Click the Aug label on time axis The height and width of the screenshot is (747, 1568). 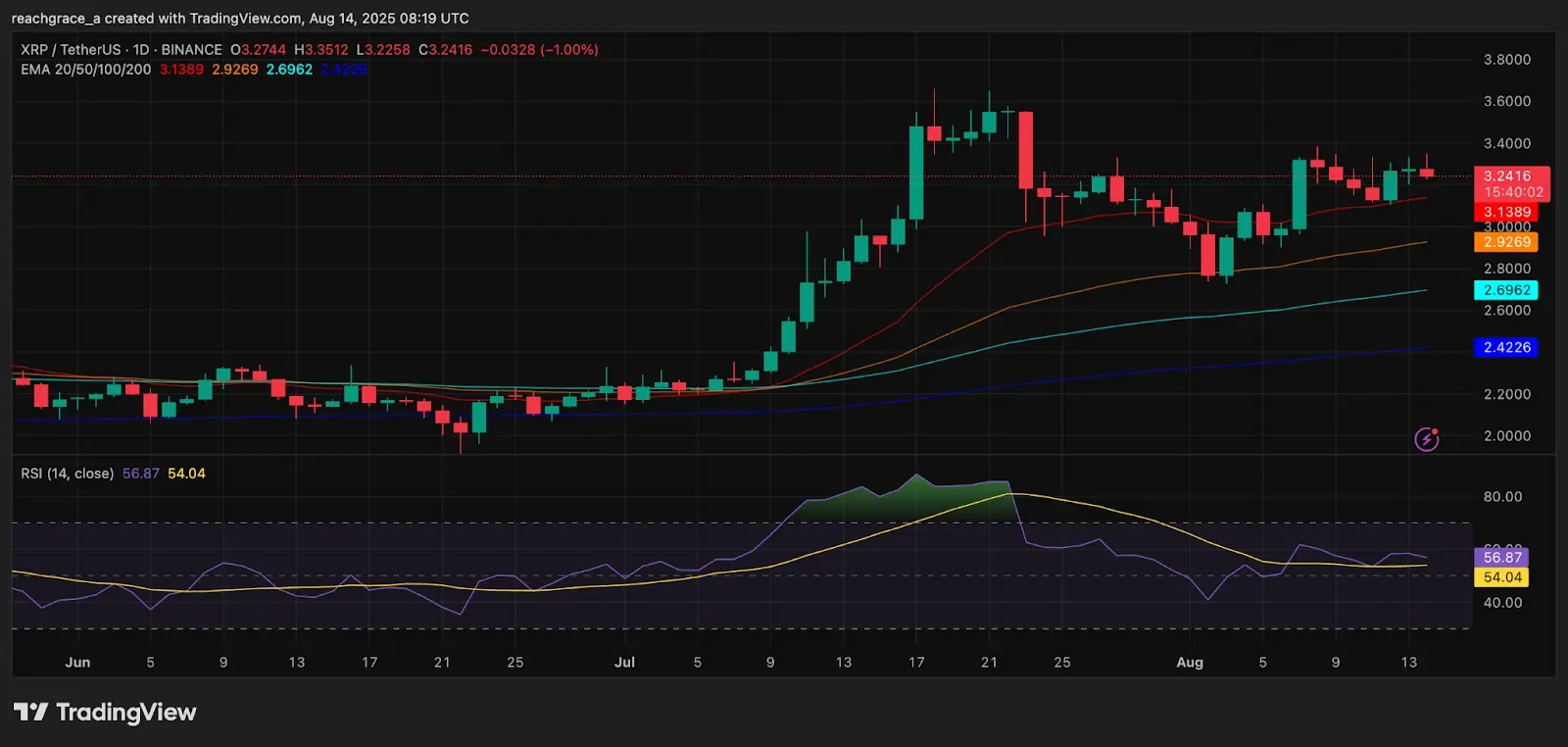pos(1190,662)
